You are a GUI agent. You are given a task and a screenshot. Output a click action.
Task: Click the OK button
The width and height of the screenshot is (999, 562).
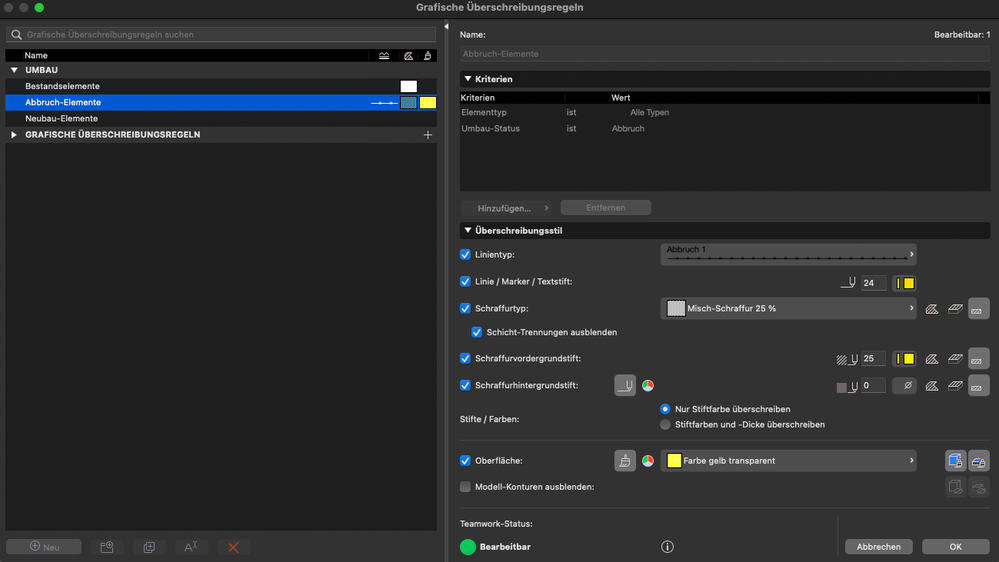tap(956, 547)
